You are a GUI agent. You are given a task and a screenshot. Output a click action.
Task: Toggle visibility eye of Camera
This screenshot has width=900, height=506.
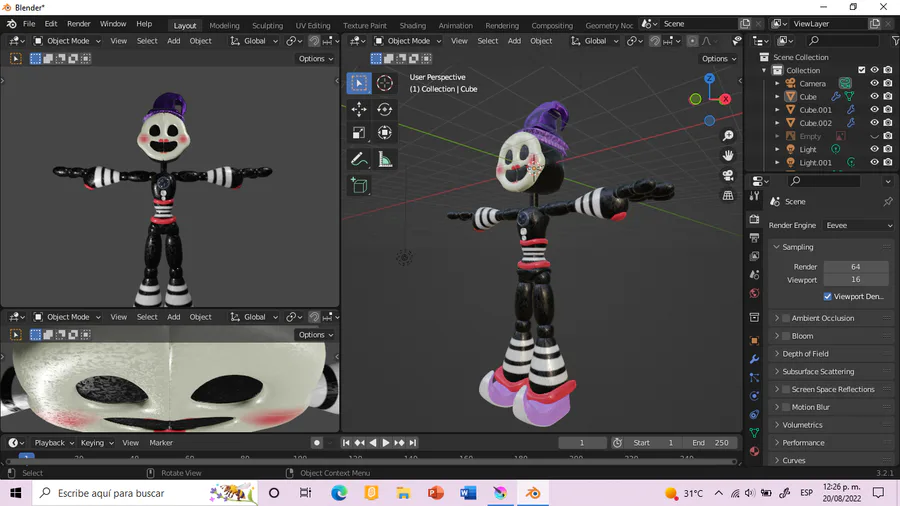click(874, 83)
